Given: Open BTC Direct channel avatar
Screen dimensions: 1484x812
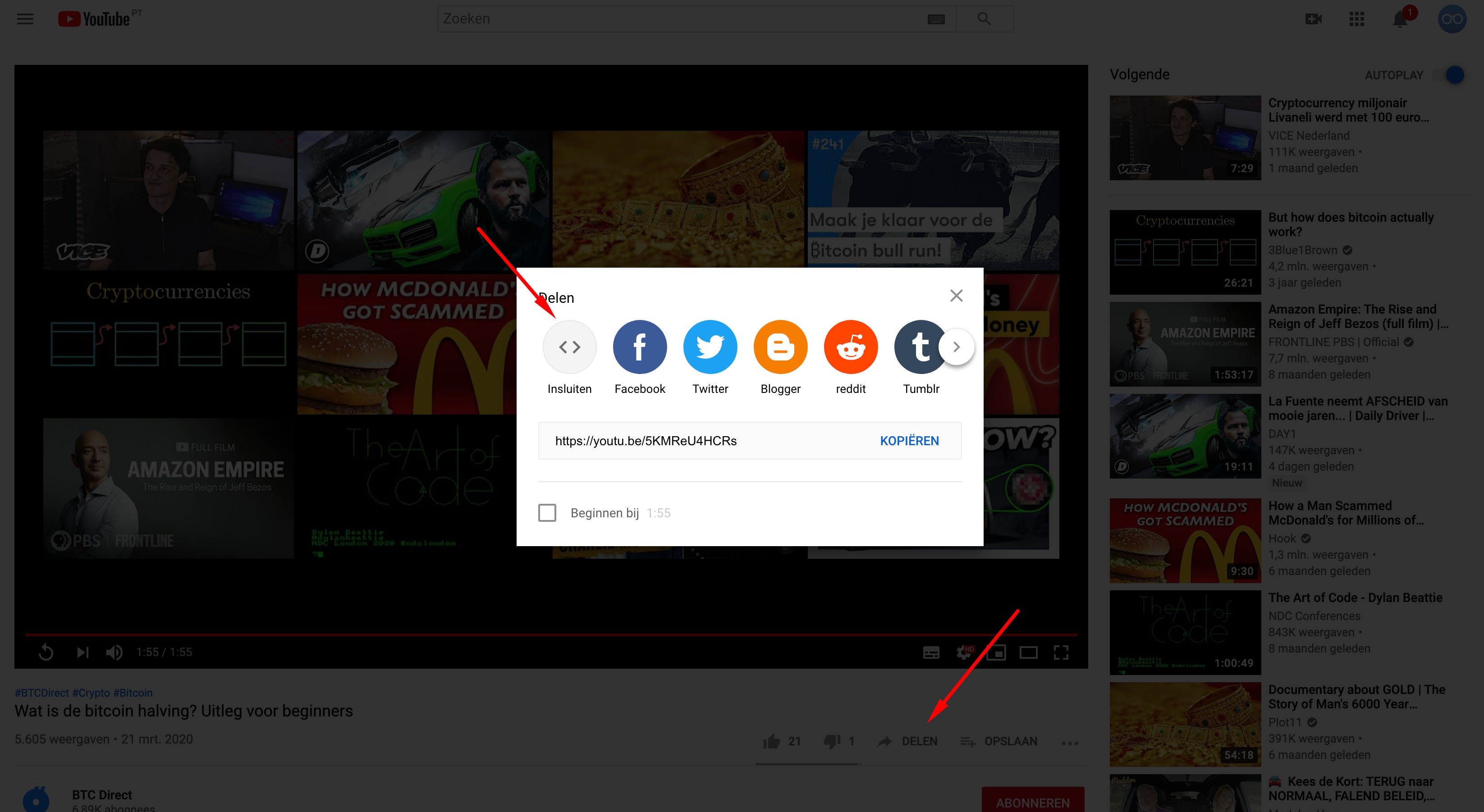Looking at the screenshot, I should click(36, 799).
